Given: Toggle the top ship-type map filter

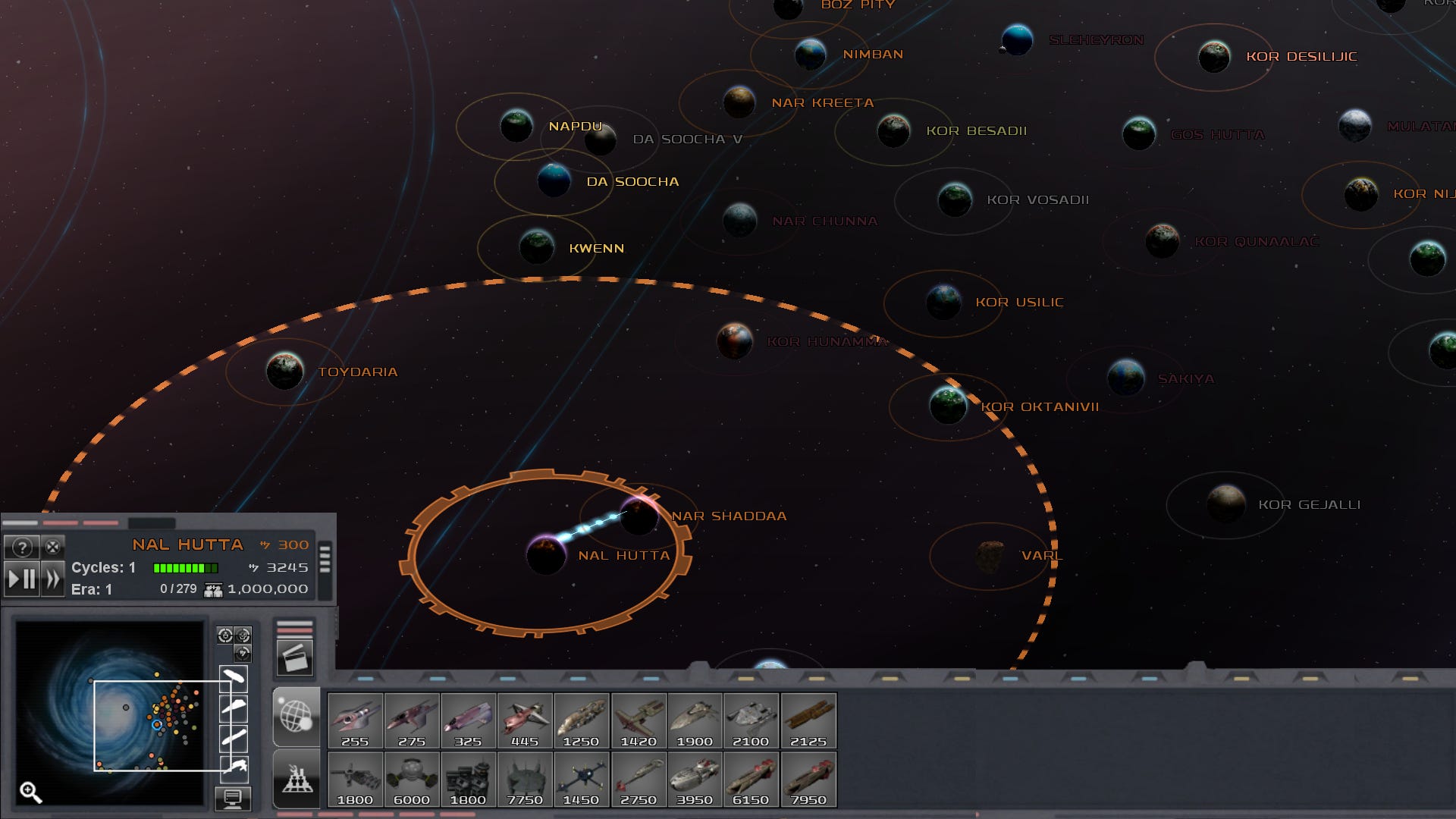Looking at the screenshot, I should coord(234,677).
